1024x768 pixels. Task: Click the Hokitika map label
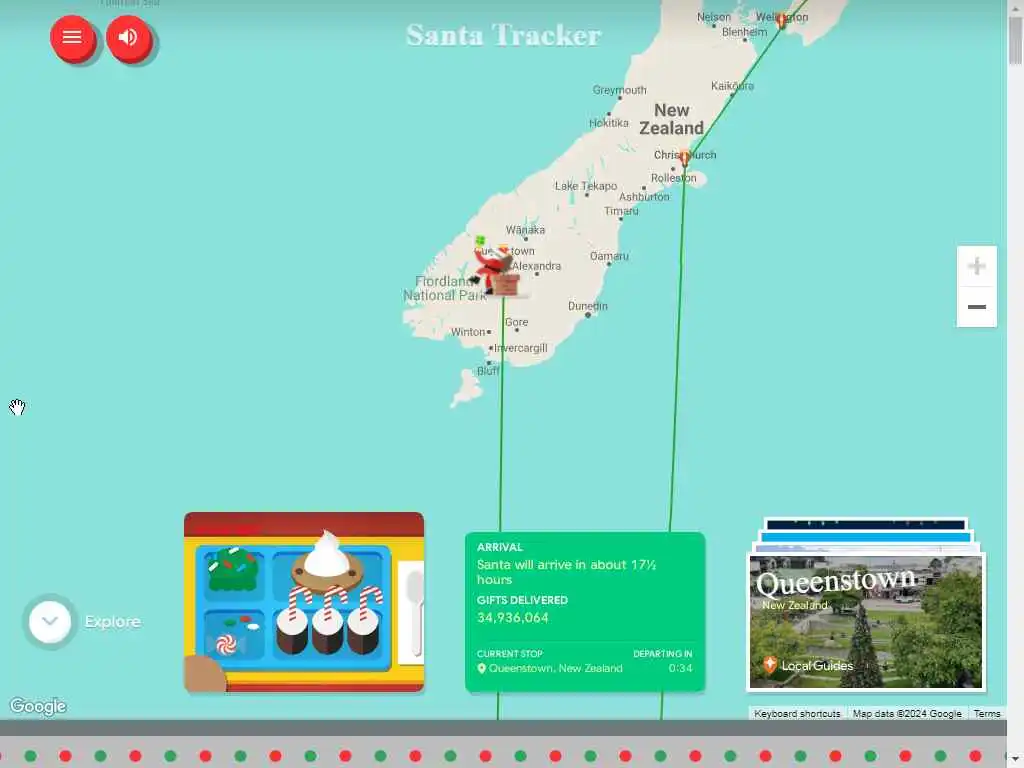coord(609,123)
